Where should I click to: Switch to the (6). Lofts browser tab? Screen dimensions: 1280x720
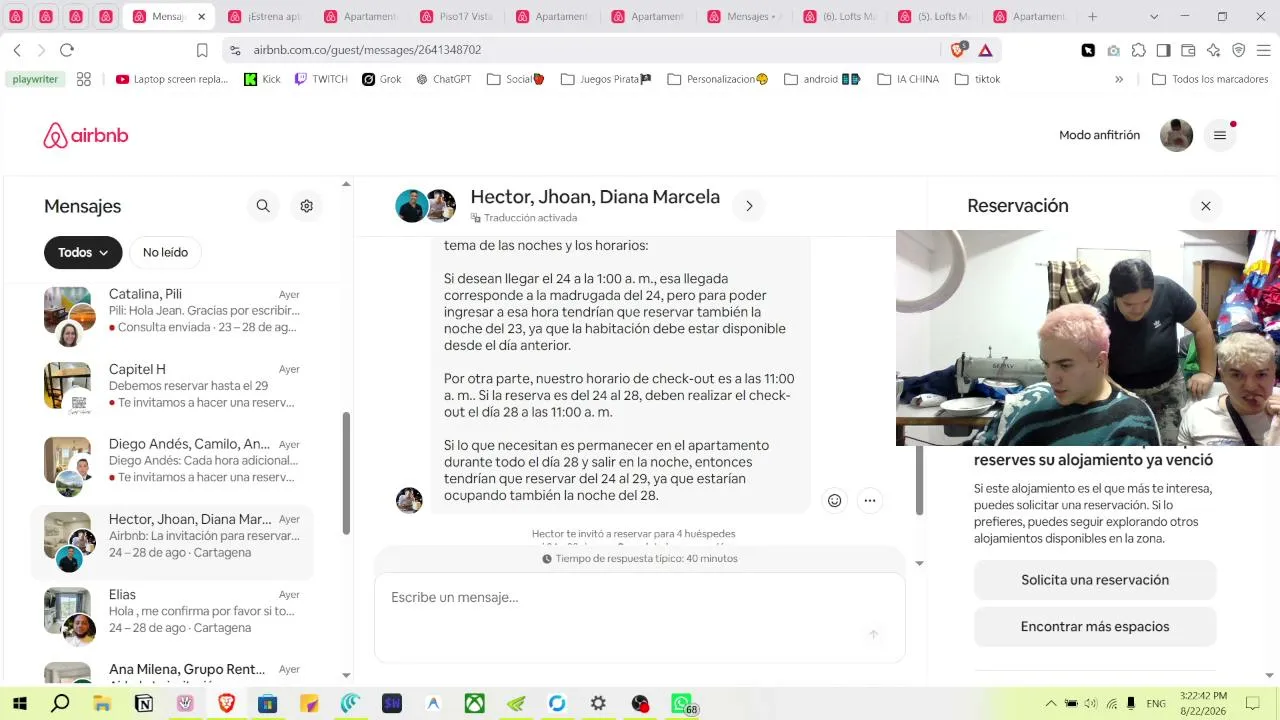(840, 17)
